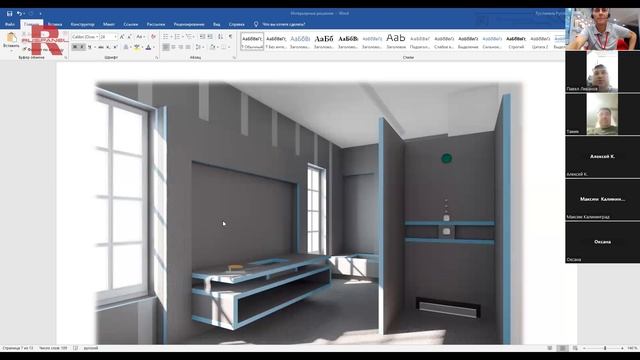Toggle Italic formatting
This screenshot has width=640, height=360.
[x=82, y=47]
